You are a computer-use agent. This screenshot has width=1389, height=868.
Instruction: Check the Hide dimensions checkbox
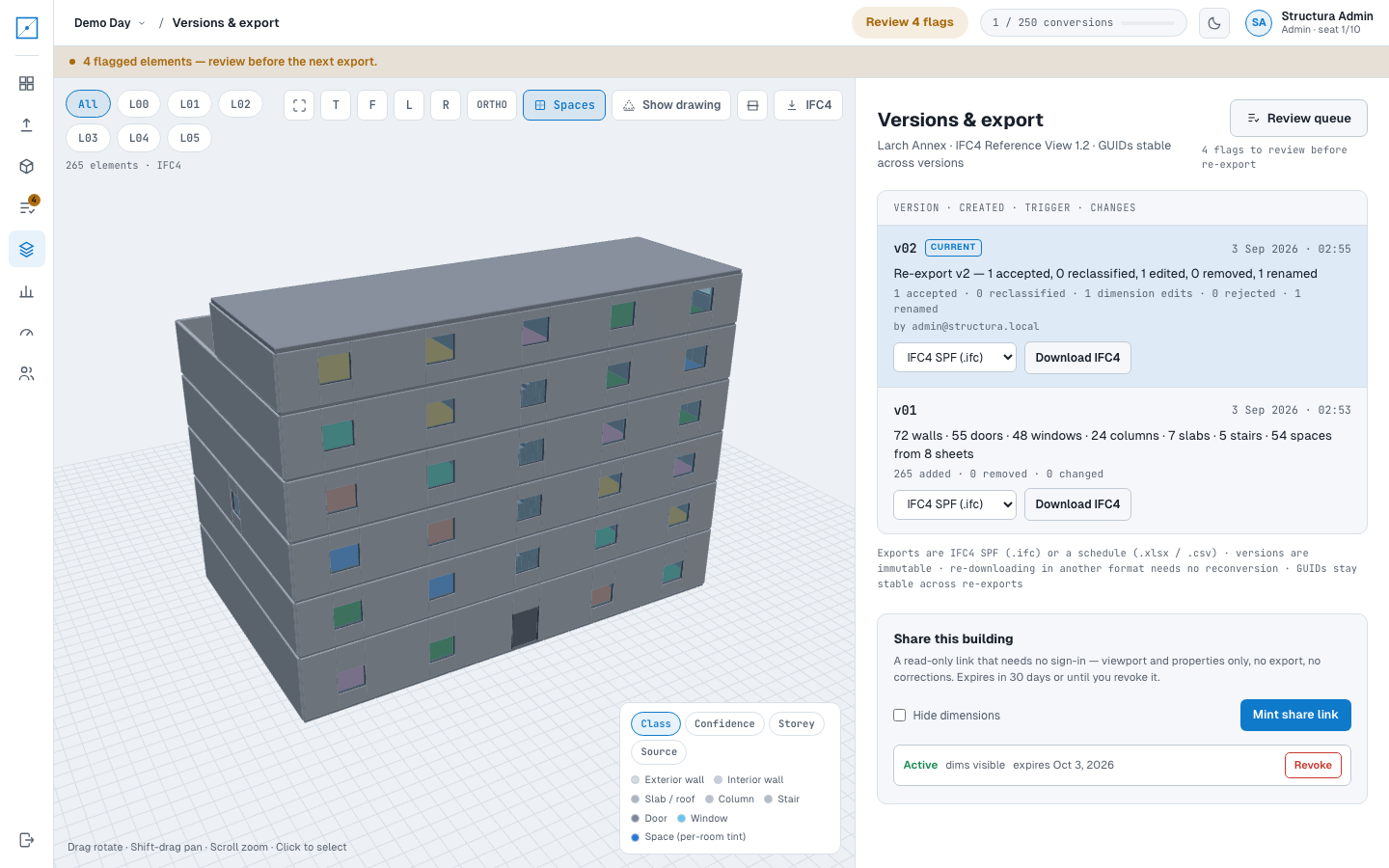pos(899,716)
